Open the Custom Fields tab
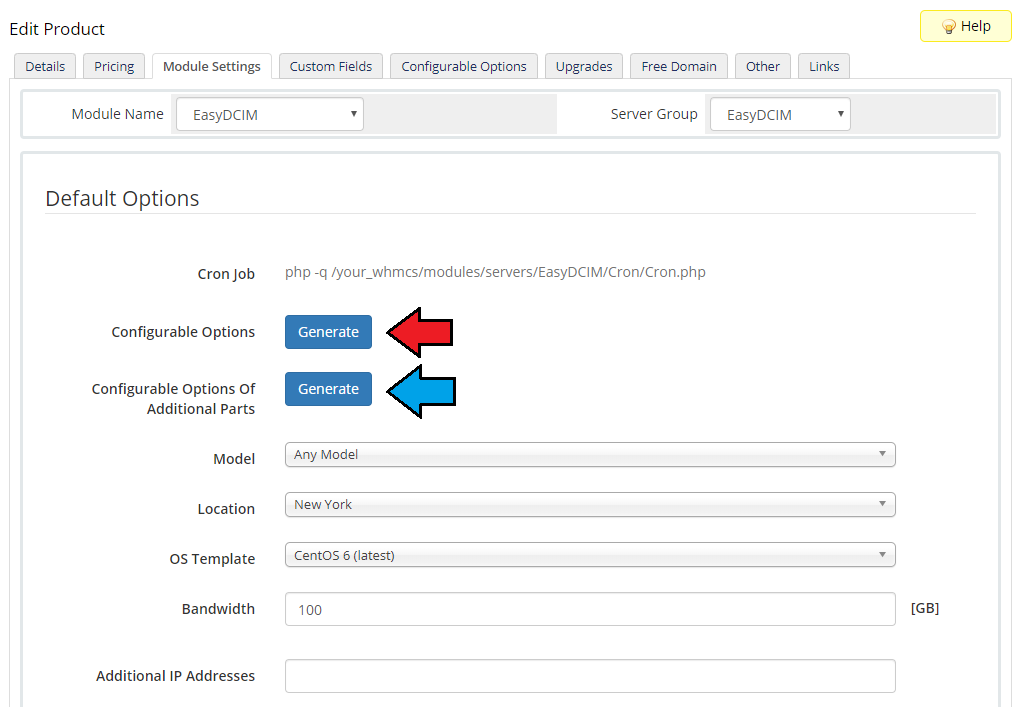Image resolution: width=1024 pixels, height=707 pixels. tap(330, 67)
